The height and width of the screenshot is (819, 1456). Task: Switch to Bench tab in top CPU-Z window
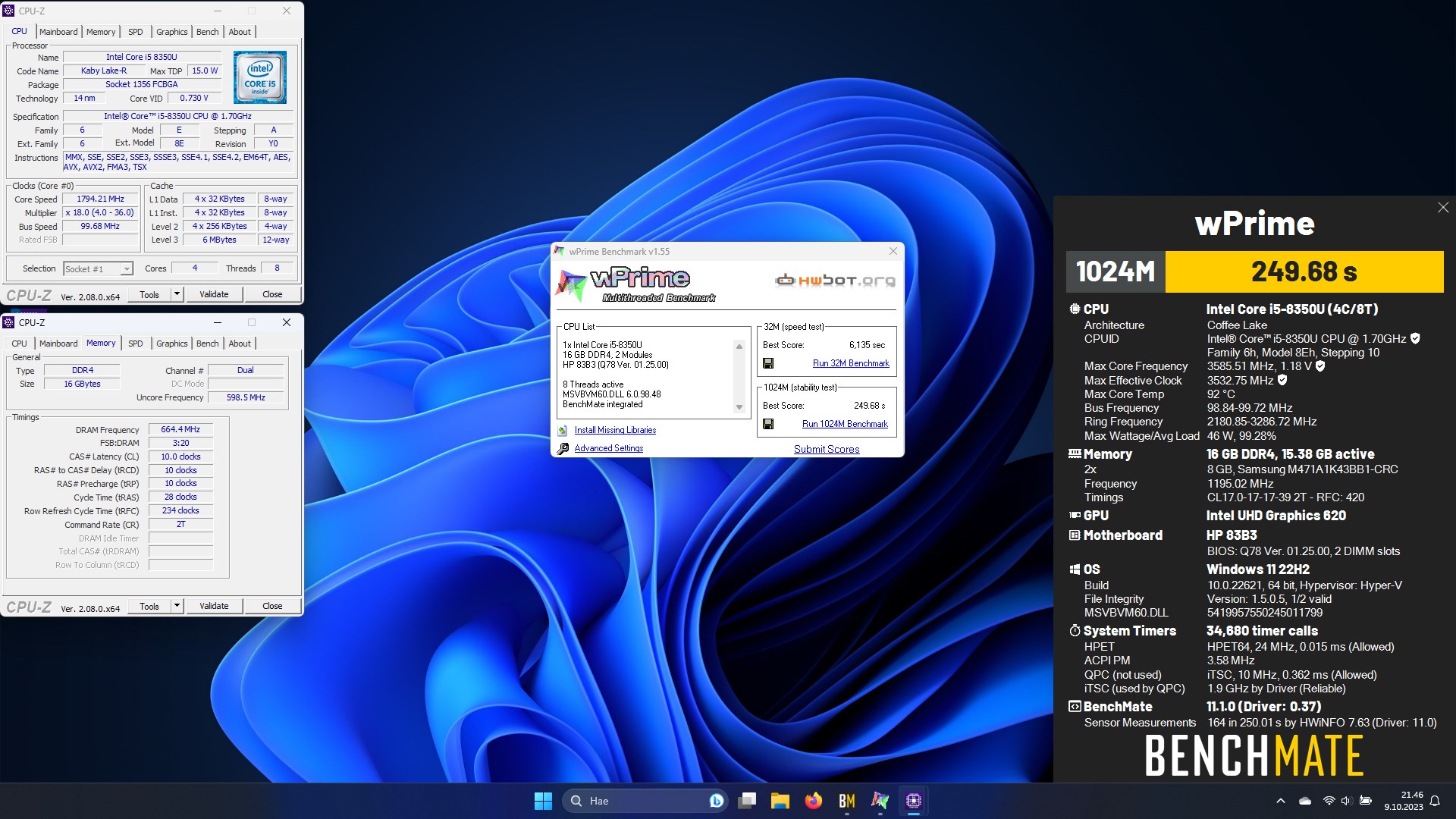[x=208, y=32]
